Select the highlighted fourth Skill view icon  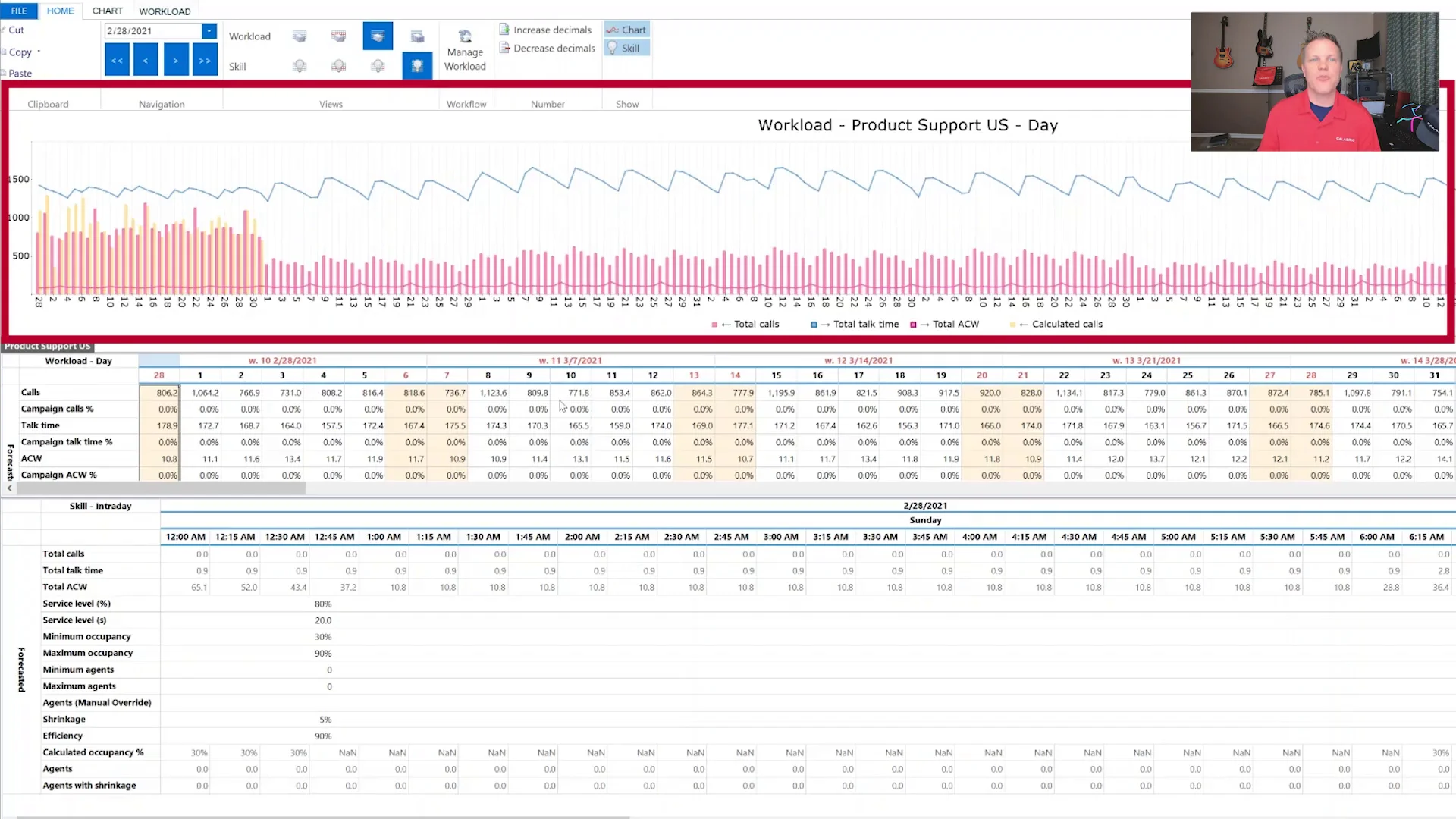point(417,67)
